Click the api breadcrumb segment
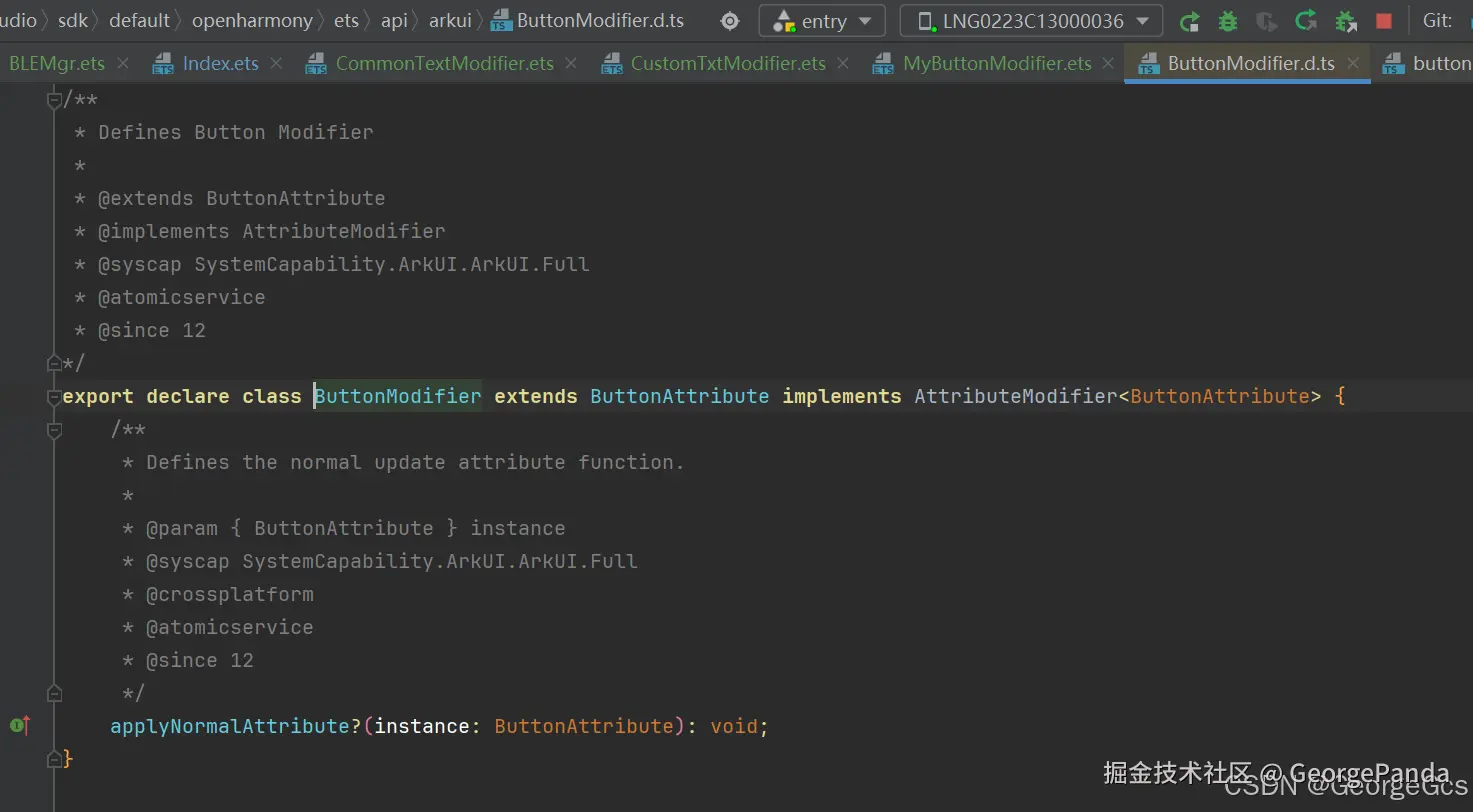This screenshot has height=812, width=1473. (394, 21)
